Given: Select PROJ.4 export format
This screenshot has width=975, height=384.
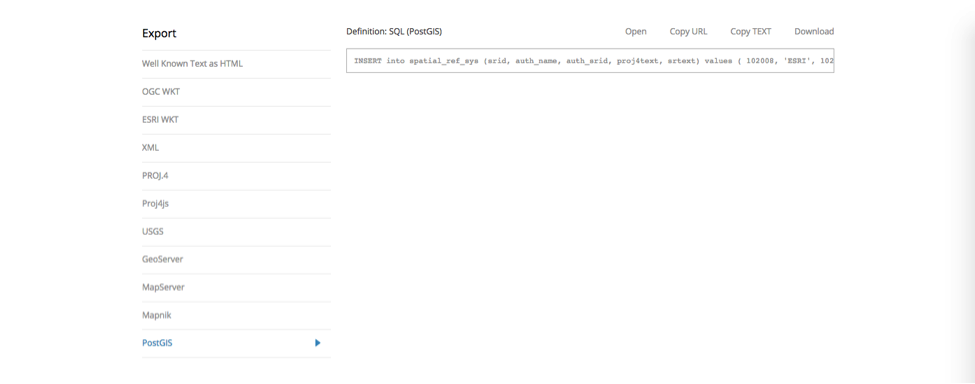Looking at the screenshot, I should (x=155, y=175).
